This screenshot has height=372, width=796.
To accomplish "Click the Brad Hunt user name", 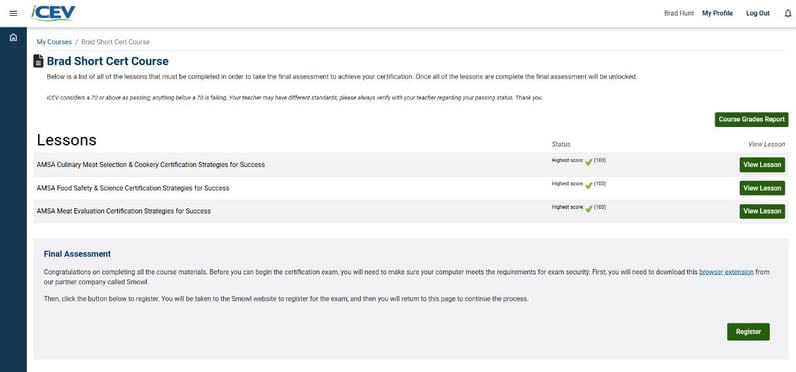I will (679, 14).
